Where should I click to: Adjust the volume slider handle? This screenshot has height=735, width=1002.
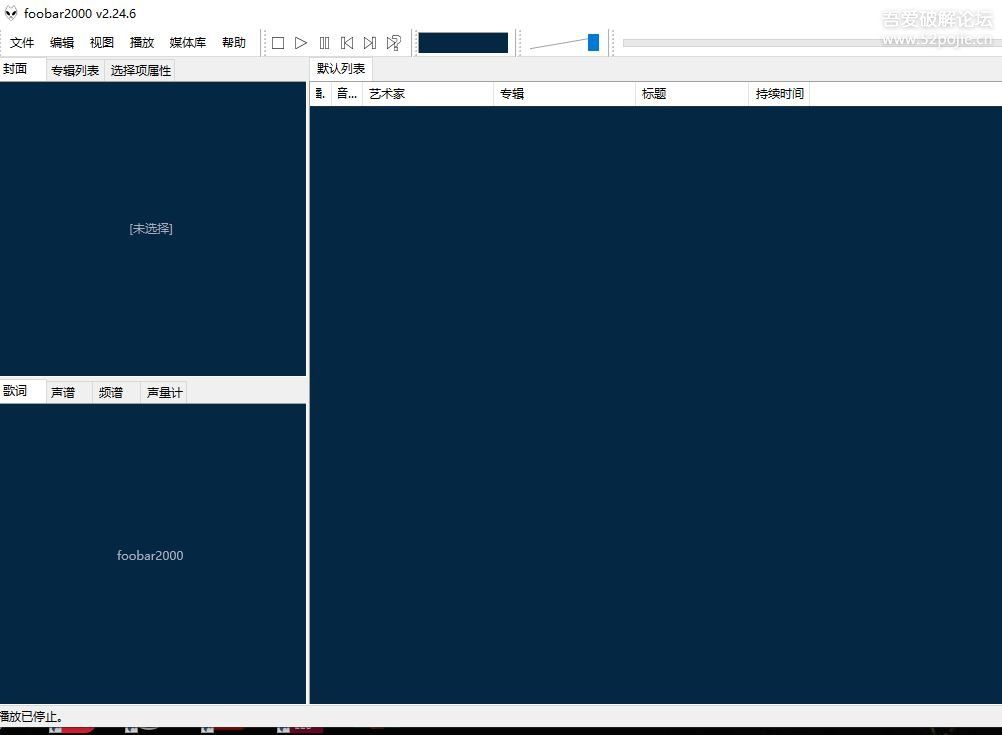[x=593, y=43]
